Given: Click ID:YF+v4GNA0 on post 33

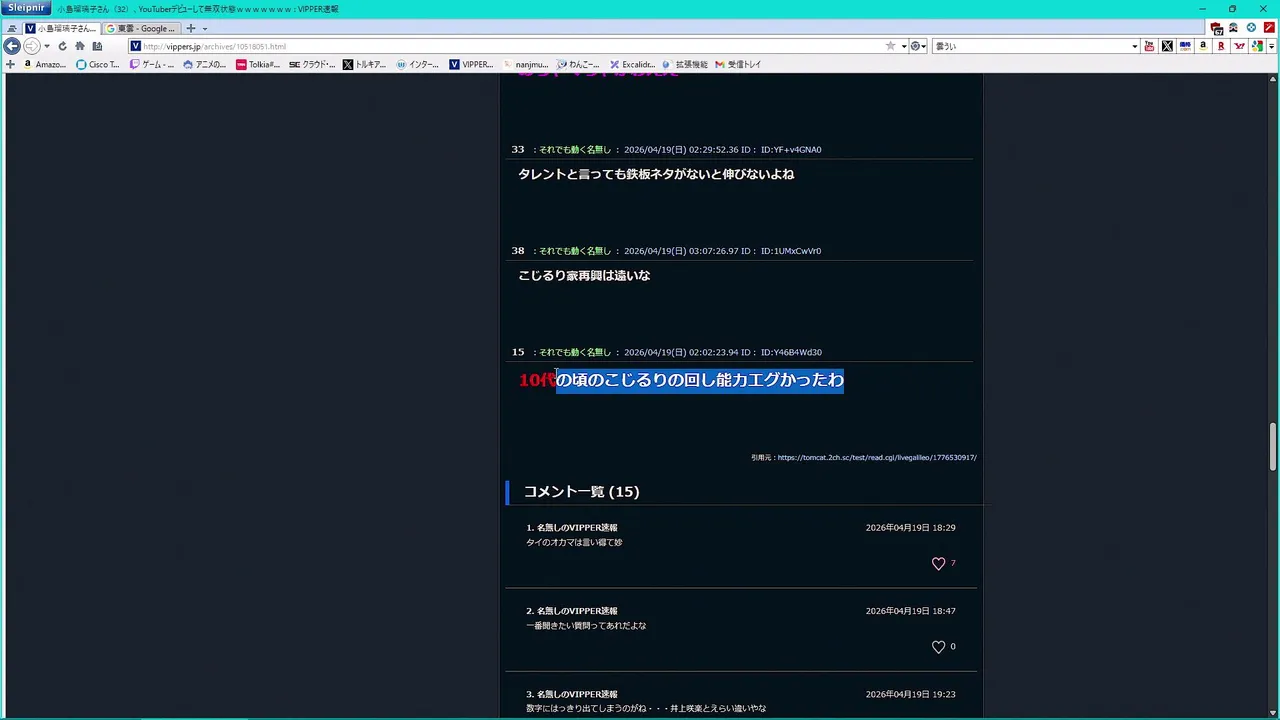Looking at the screenshot, I should [x=791, y=150].
